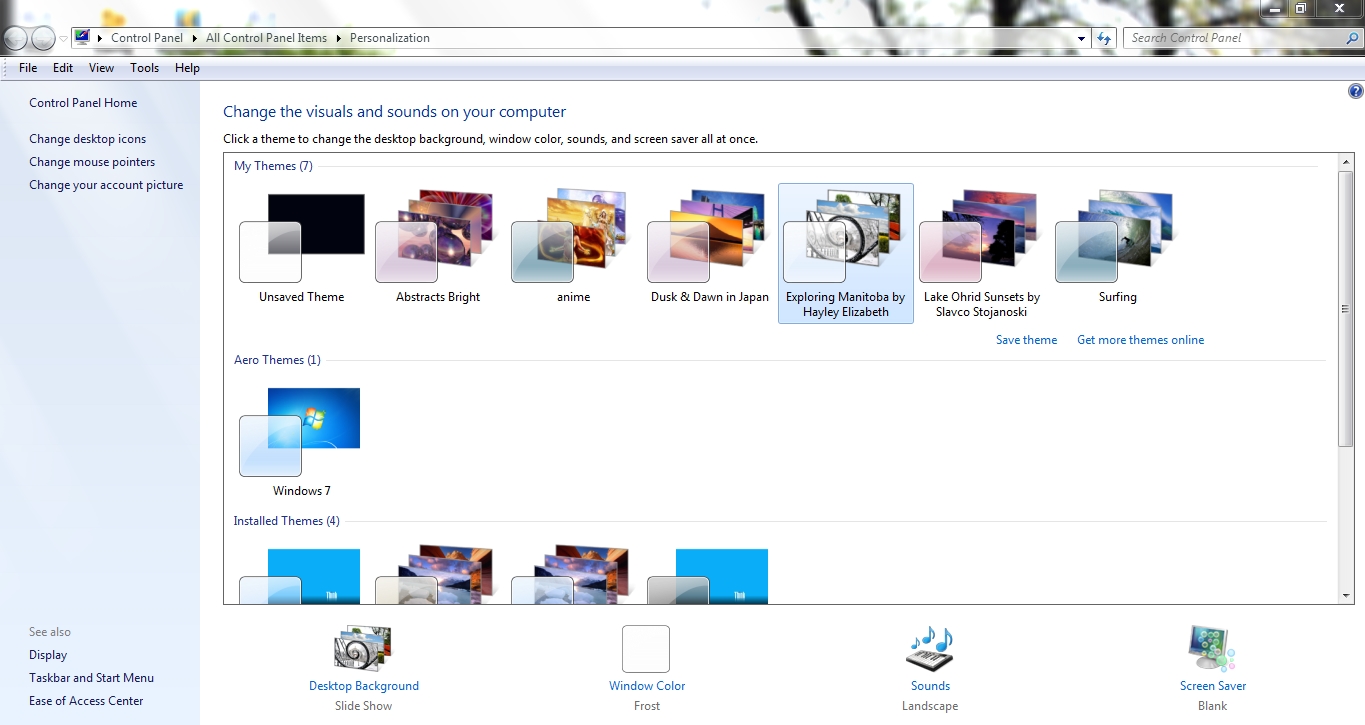Select the Unsaved Theme thumbnail
Image resolution: width=1365 pixels, height=725 pixels.
coord(301,238)
